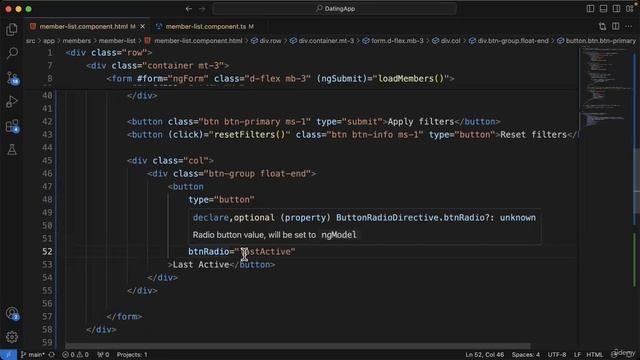Image resolution: width=640 pixels, height=360 pixels.
Task: Click the DatingApp command center search box
Action: coord(334,9)
